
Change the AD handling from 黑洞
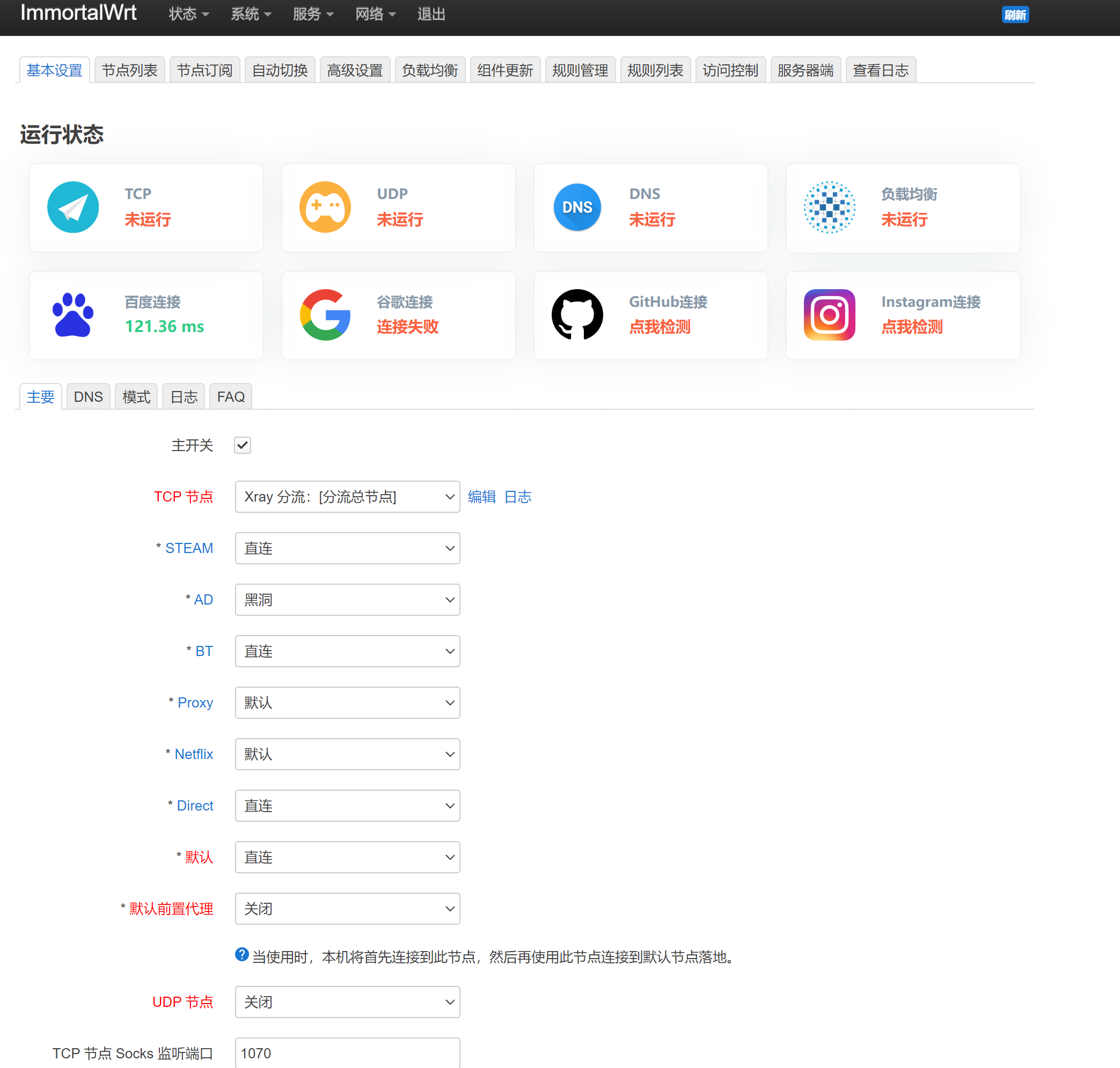(x=347, y=600)
